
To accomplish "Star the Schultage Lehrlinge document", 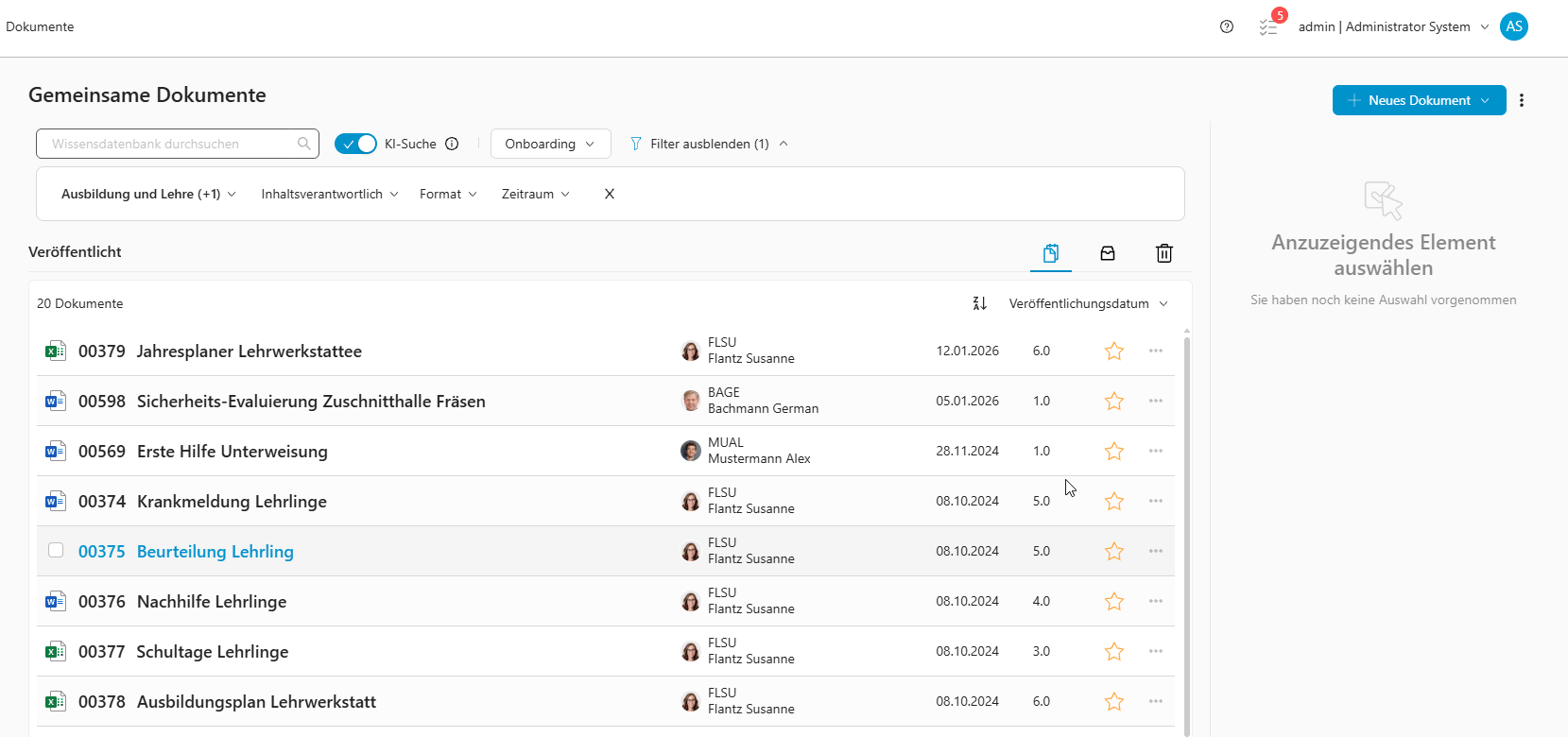I will 1114,652.
